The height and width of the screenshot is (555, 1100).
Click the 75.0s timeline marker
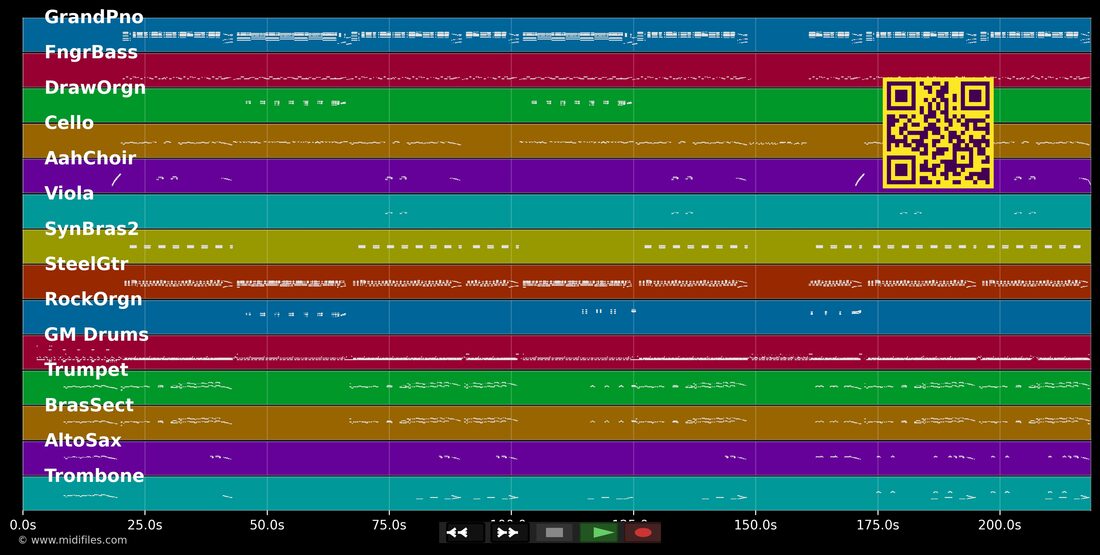(x=389, y=524)
